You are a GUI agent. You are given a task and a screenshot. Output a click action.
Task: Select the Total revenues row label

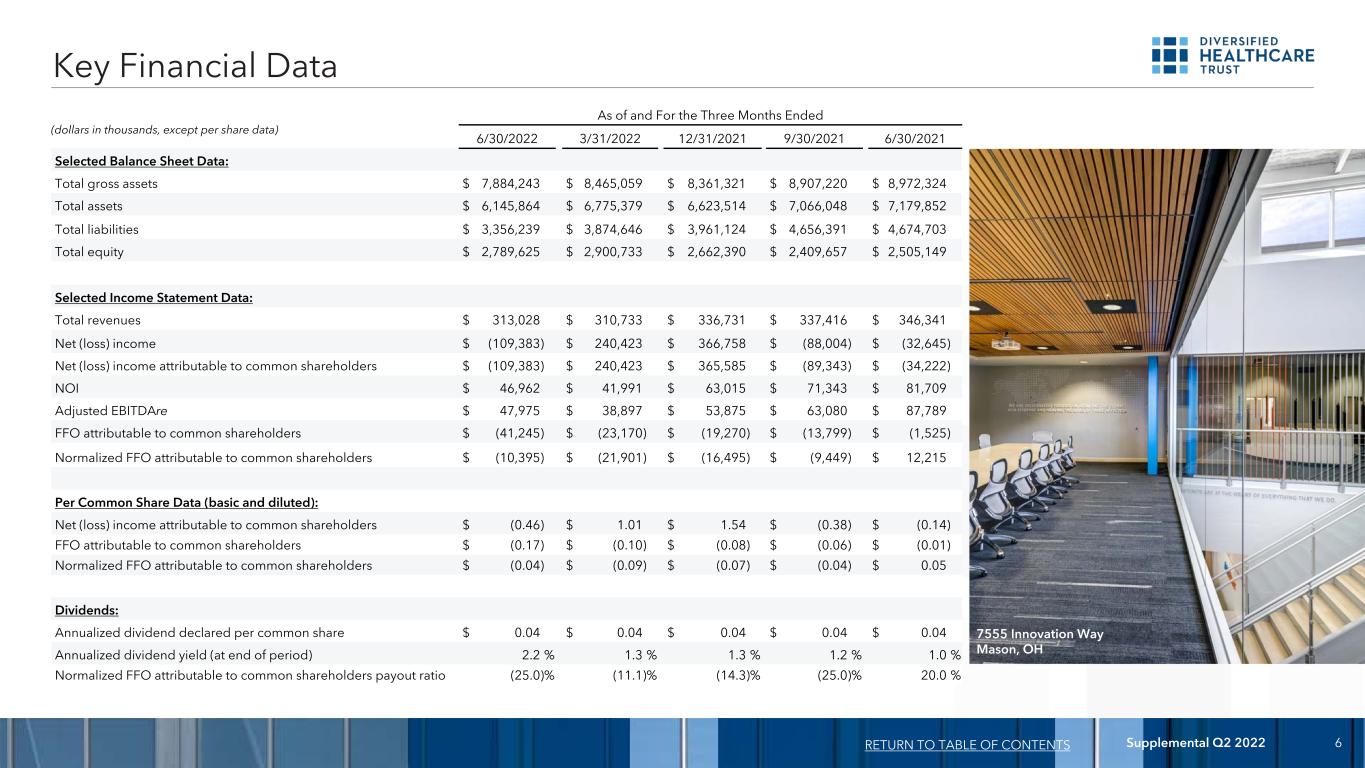(x=98, y=321)
